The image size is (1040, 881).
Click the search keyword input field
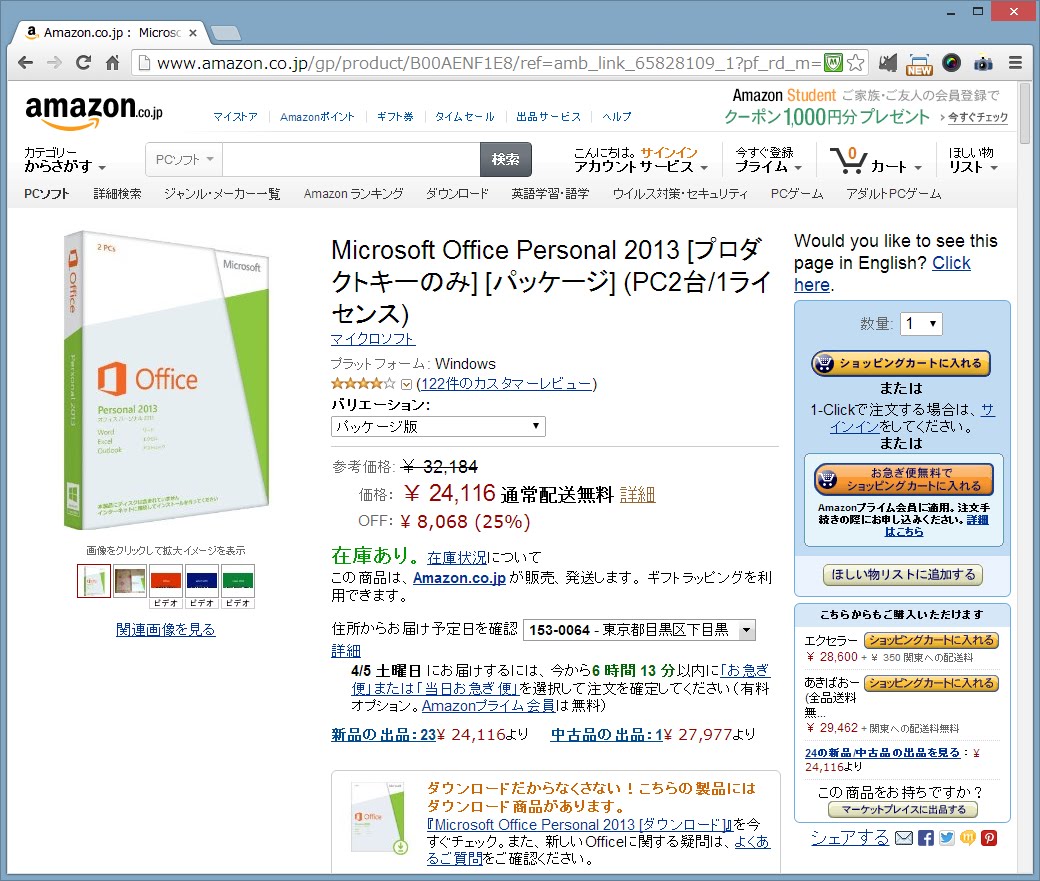click(351, 160)
